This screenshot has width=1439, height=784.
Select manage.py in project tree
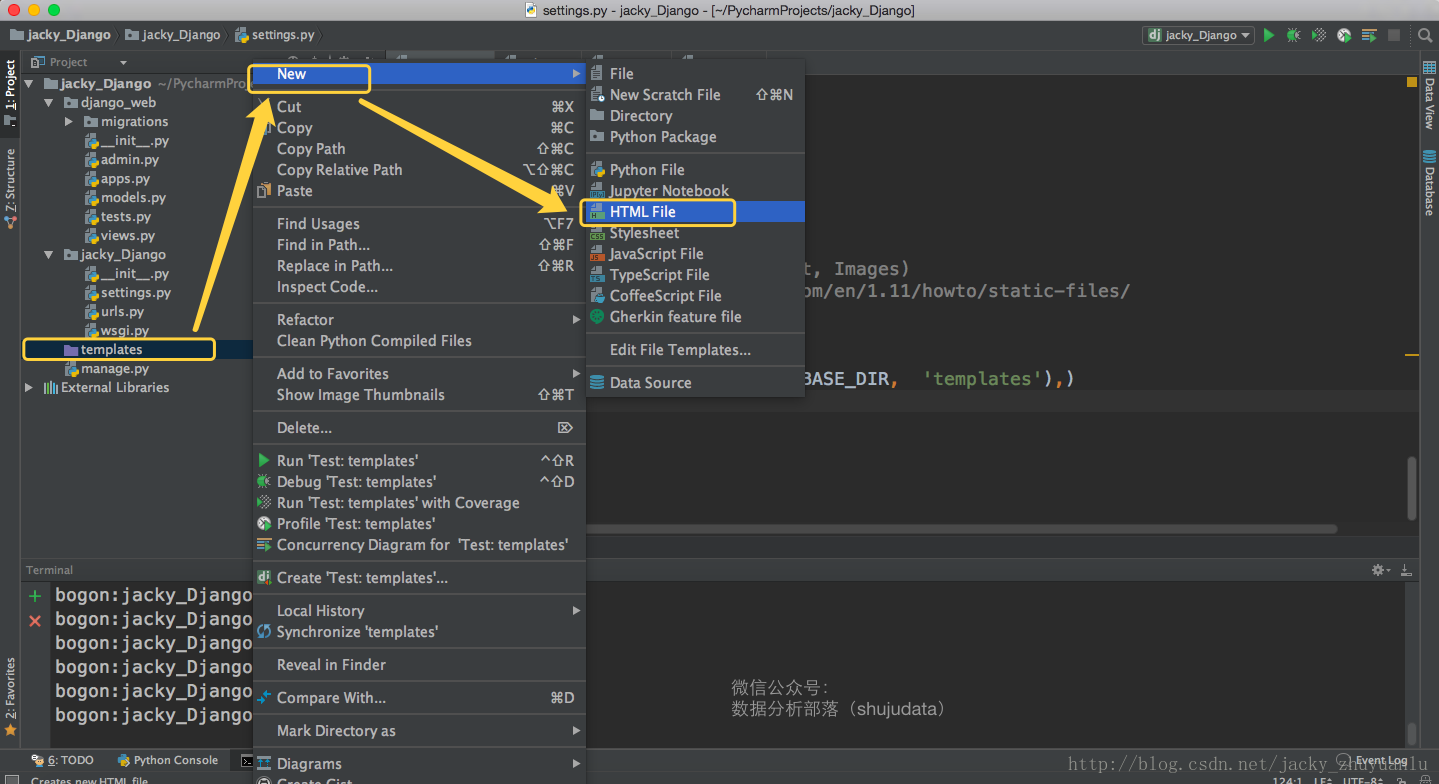pos(106,369)
